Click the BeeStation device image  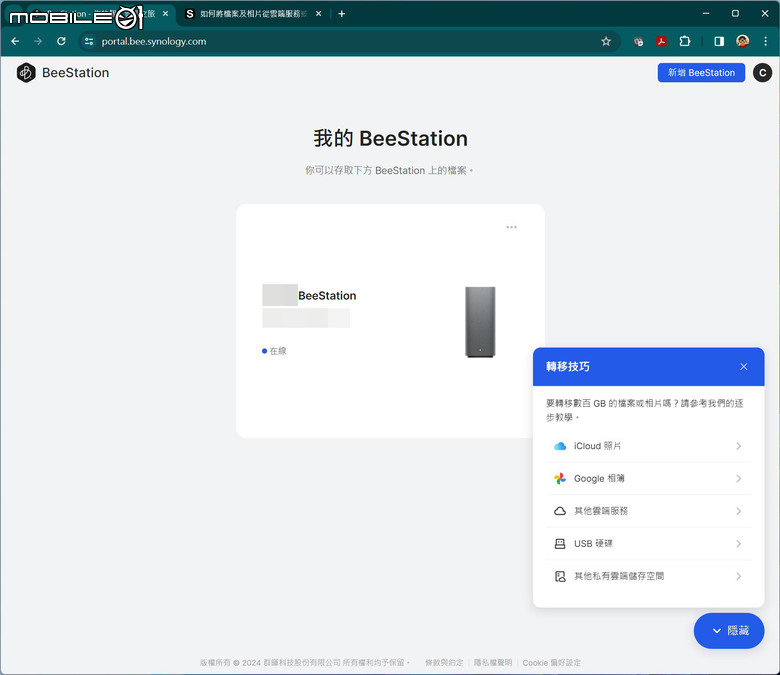[480, 322]
